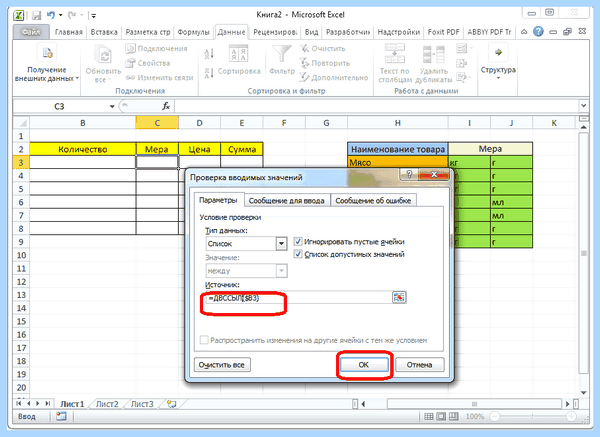This screenshot has width=600, height=437.
Task: Click dialog help question button
Action: click(x=409, y=175)
